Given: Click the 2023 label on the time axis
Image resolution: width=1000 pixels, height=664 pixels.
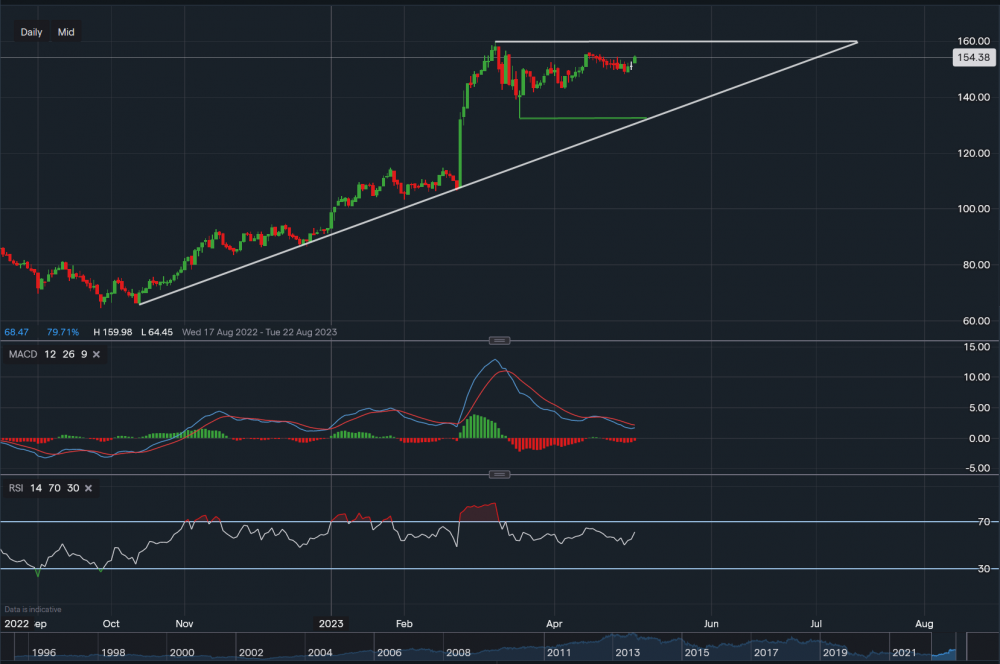Looking at the screenshot, I should pos(331,622).
